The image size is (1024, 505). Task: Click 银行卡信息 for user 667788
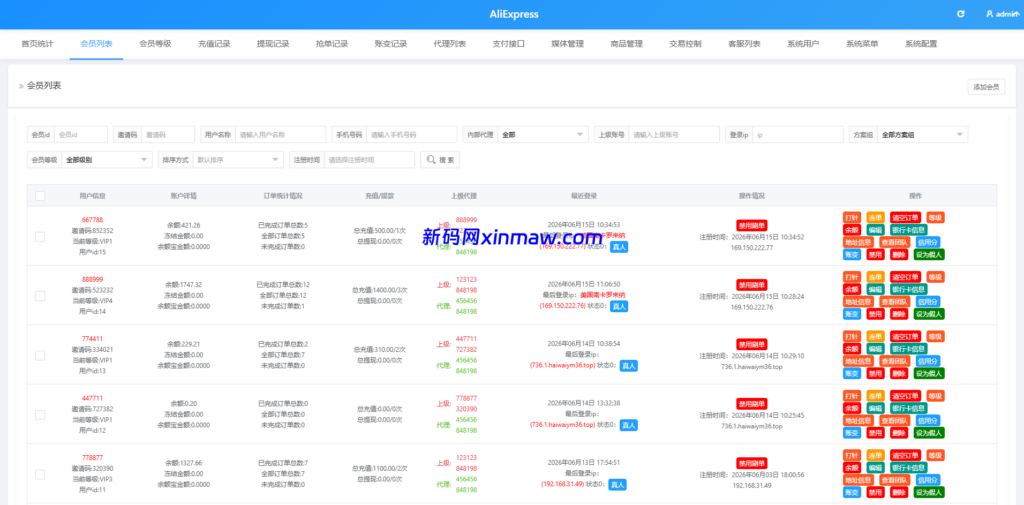[908, 230]
